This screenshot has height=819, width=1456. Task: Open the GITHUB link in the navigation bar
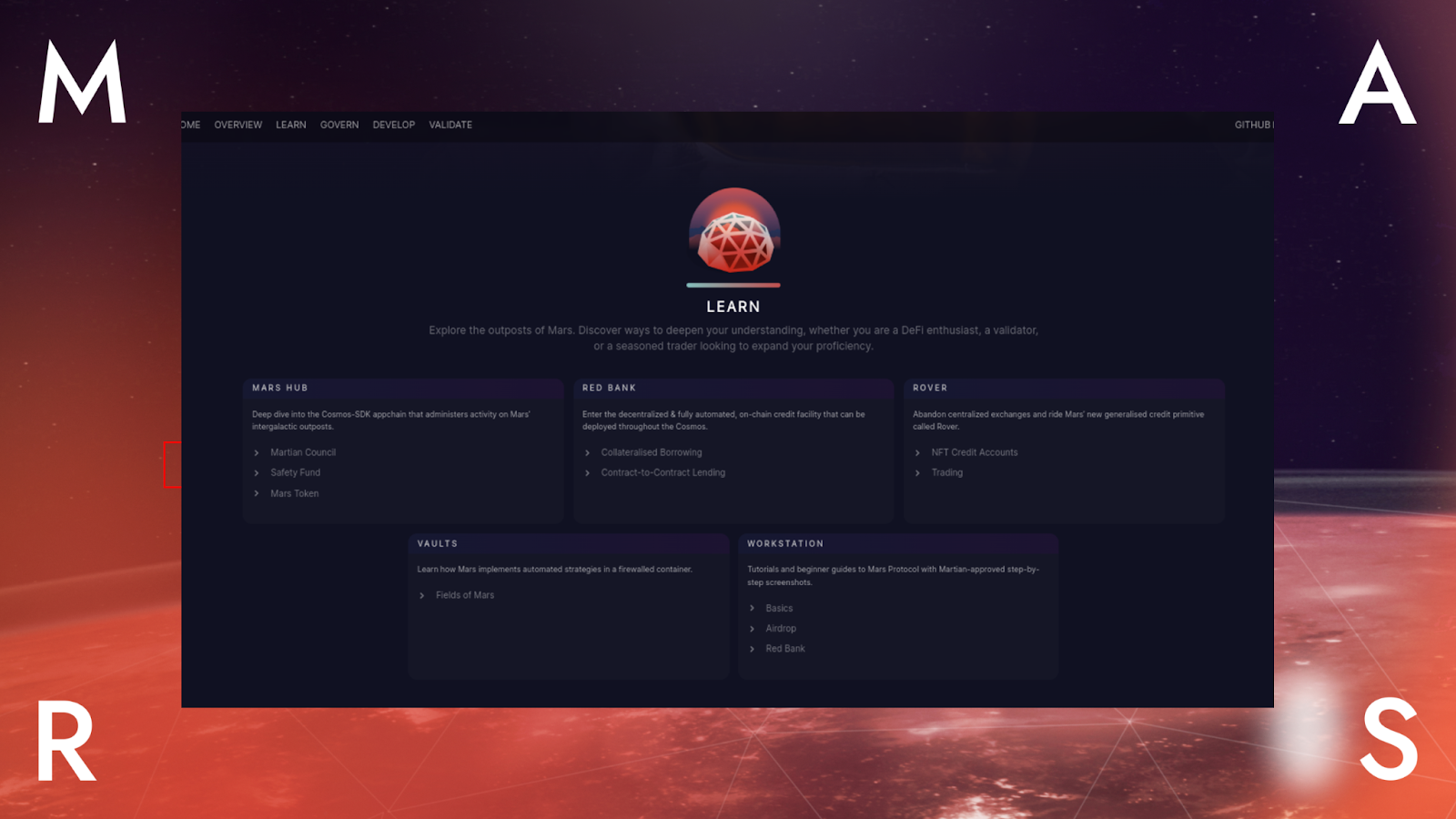1253,125
